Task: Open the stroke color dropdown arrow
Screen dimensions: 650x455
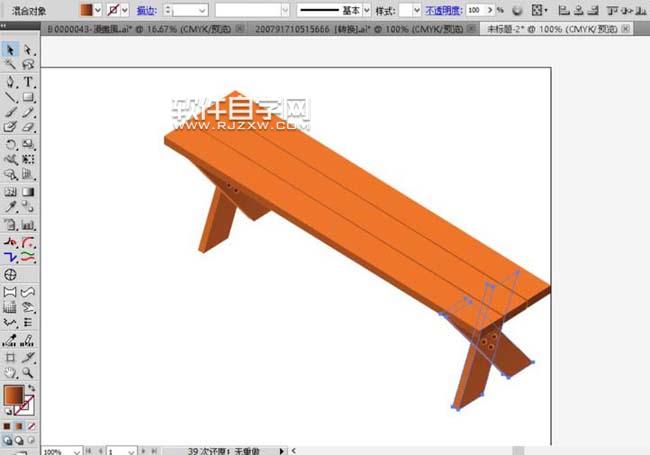Action: [x=125, y=10]
